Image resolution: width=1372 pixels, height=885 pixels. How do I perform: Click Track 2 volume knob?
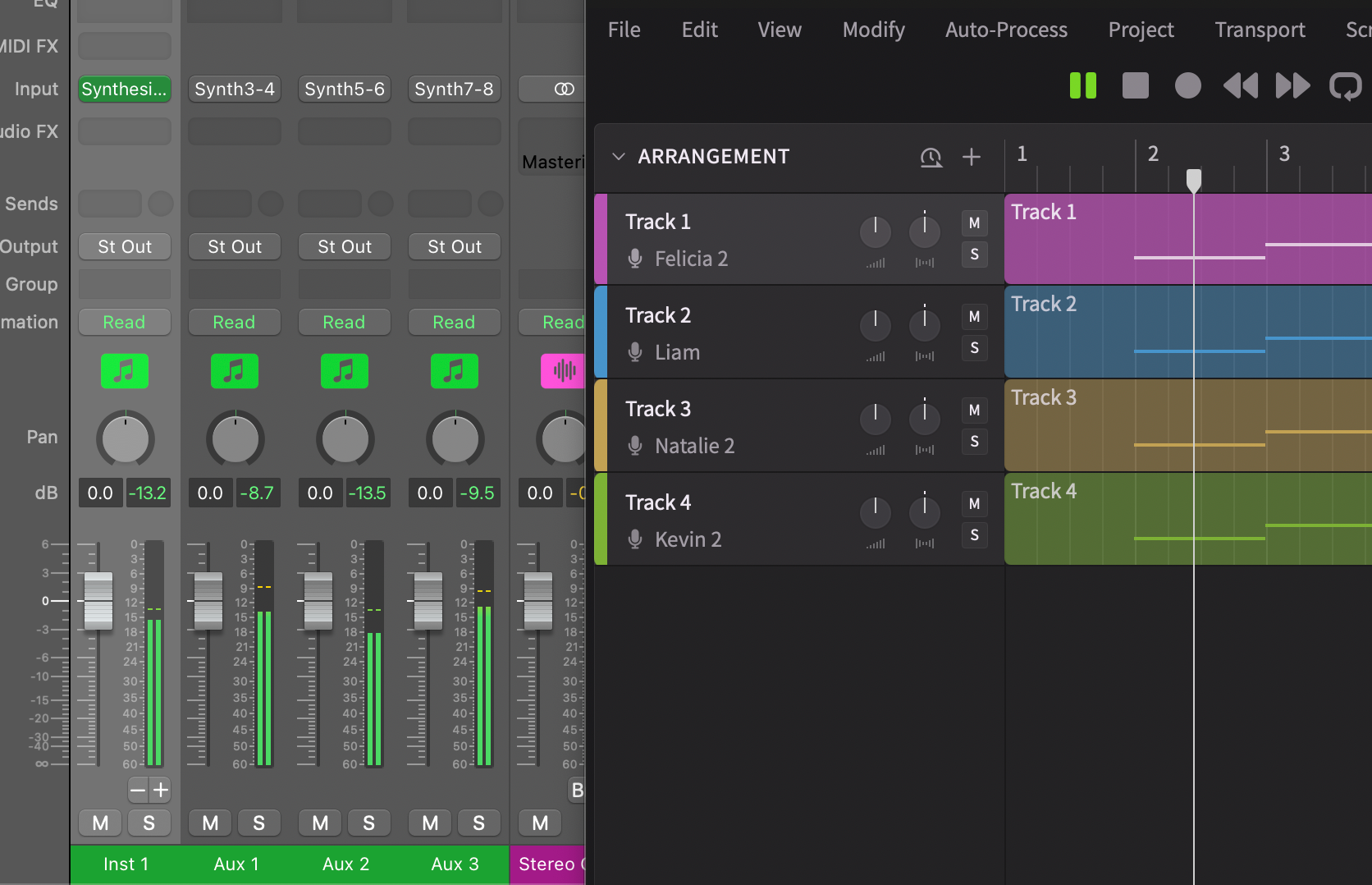point(876,325)
